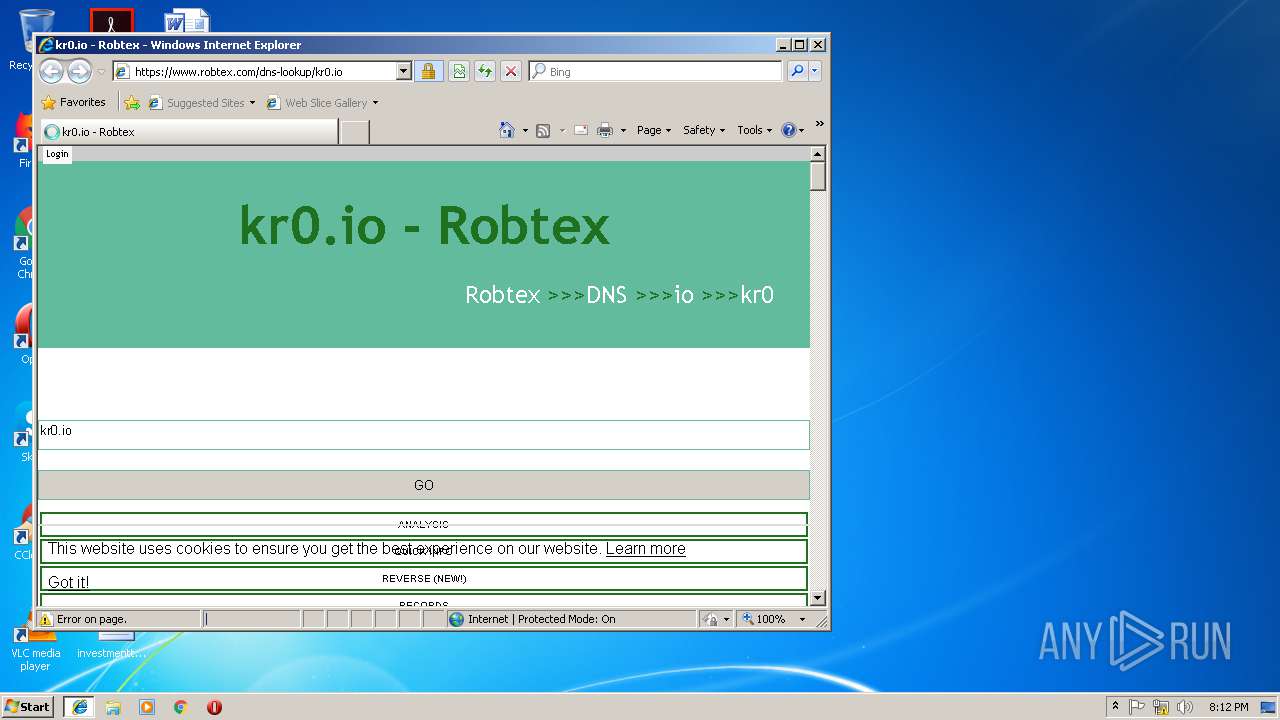Dismiss cookie notice with Got it!
This screenshot has height=720, width=1280.
pos(68,582)
